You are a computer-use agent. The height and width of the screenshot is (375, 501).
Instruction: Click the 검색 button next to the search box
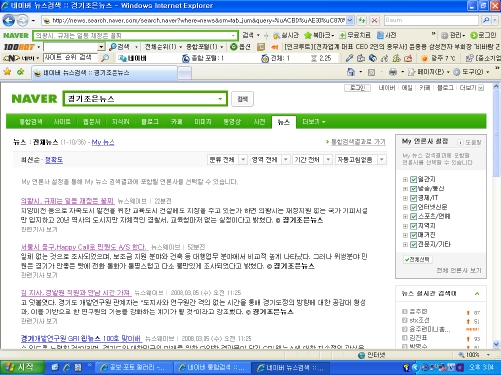click(242, 99)
